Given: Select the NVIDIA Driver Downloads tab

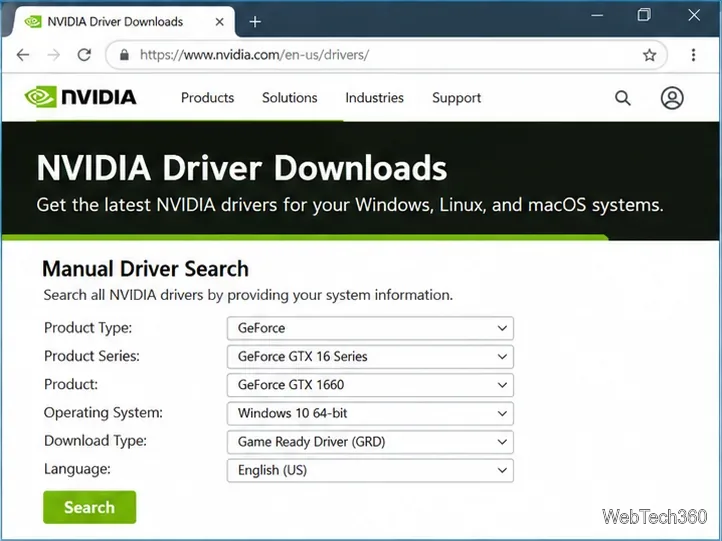Looking at the screenshot, I should [x=122, y=22].
